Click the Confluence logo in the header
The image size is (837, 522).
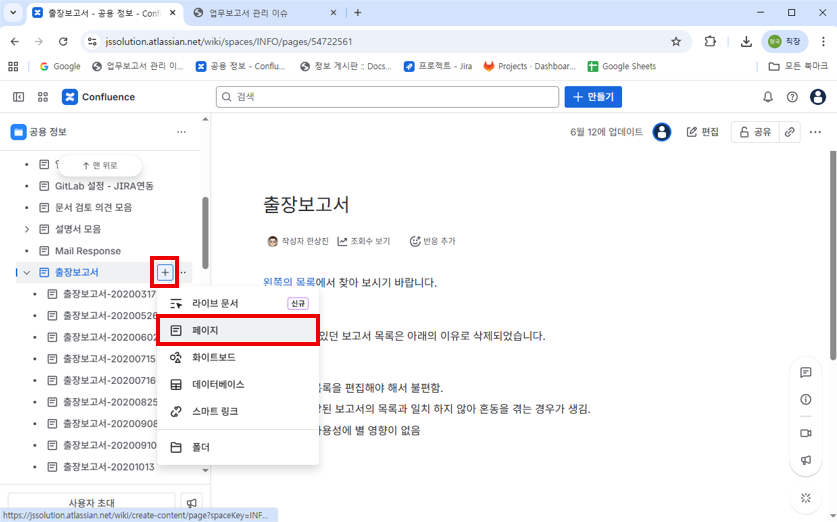point(98,97)
